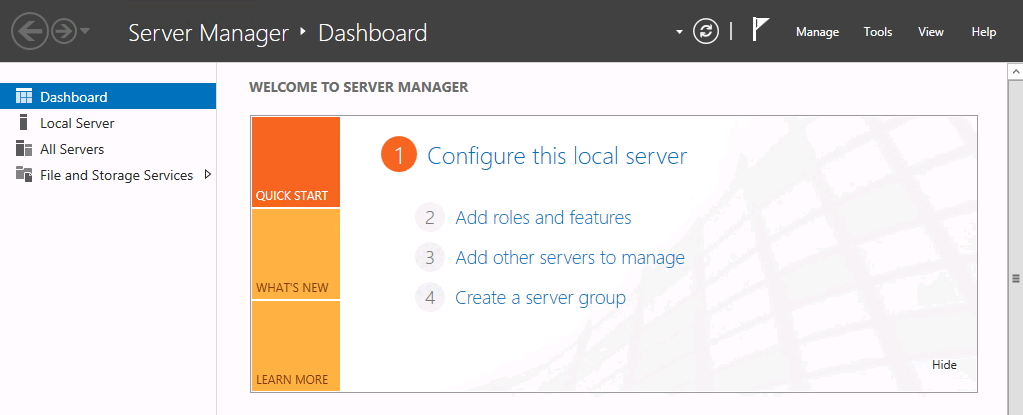Open the Tools menu
This screenshot has width=1023, height=415.
coord(878,32)
